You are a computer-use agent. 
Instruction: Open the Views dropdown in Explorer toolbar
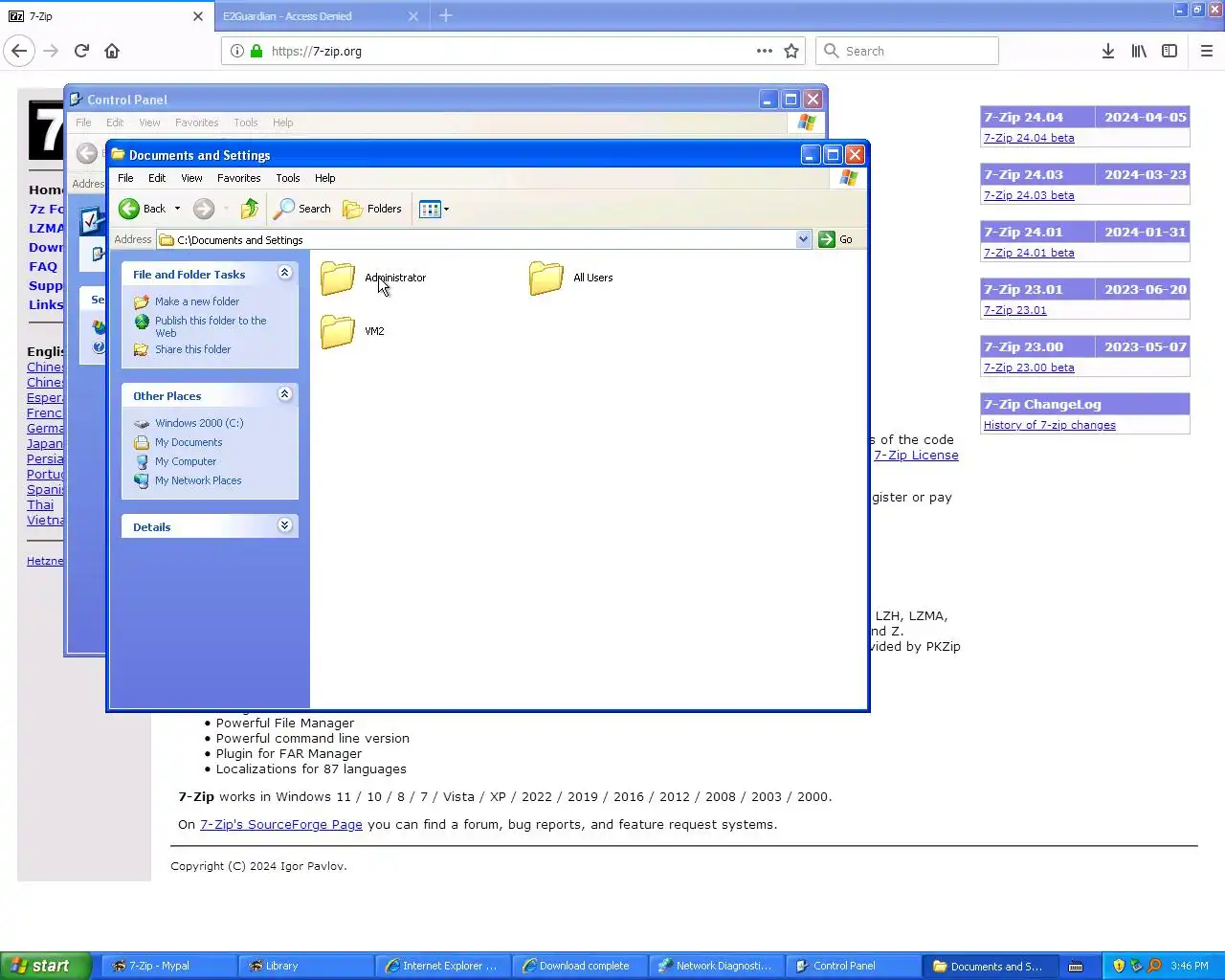click(434, 209)
